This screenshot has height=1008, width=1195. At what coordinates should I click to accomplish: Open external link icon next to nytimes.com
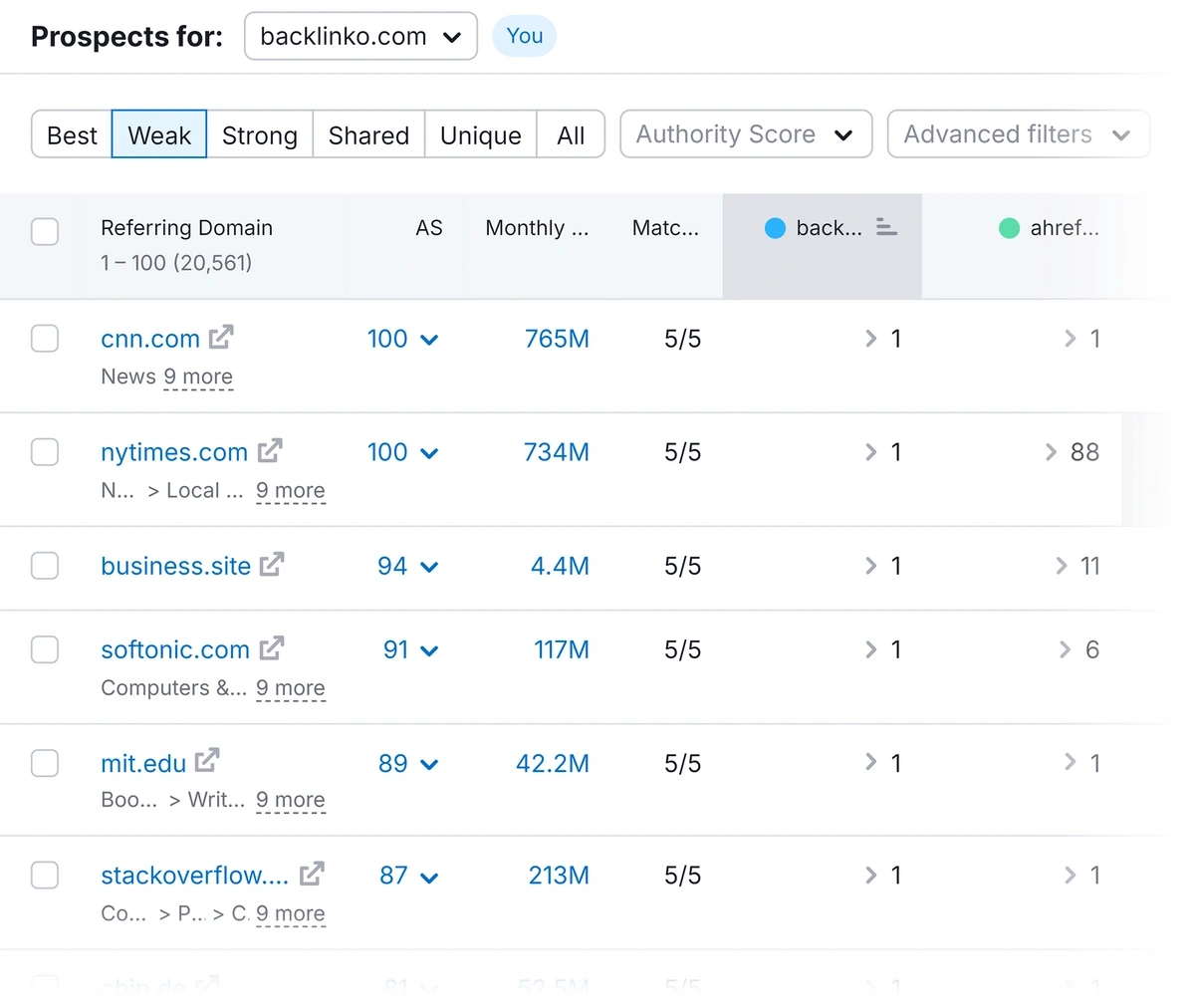270,450
